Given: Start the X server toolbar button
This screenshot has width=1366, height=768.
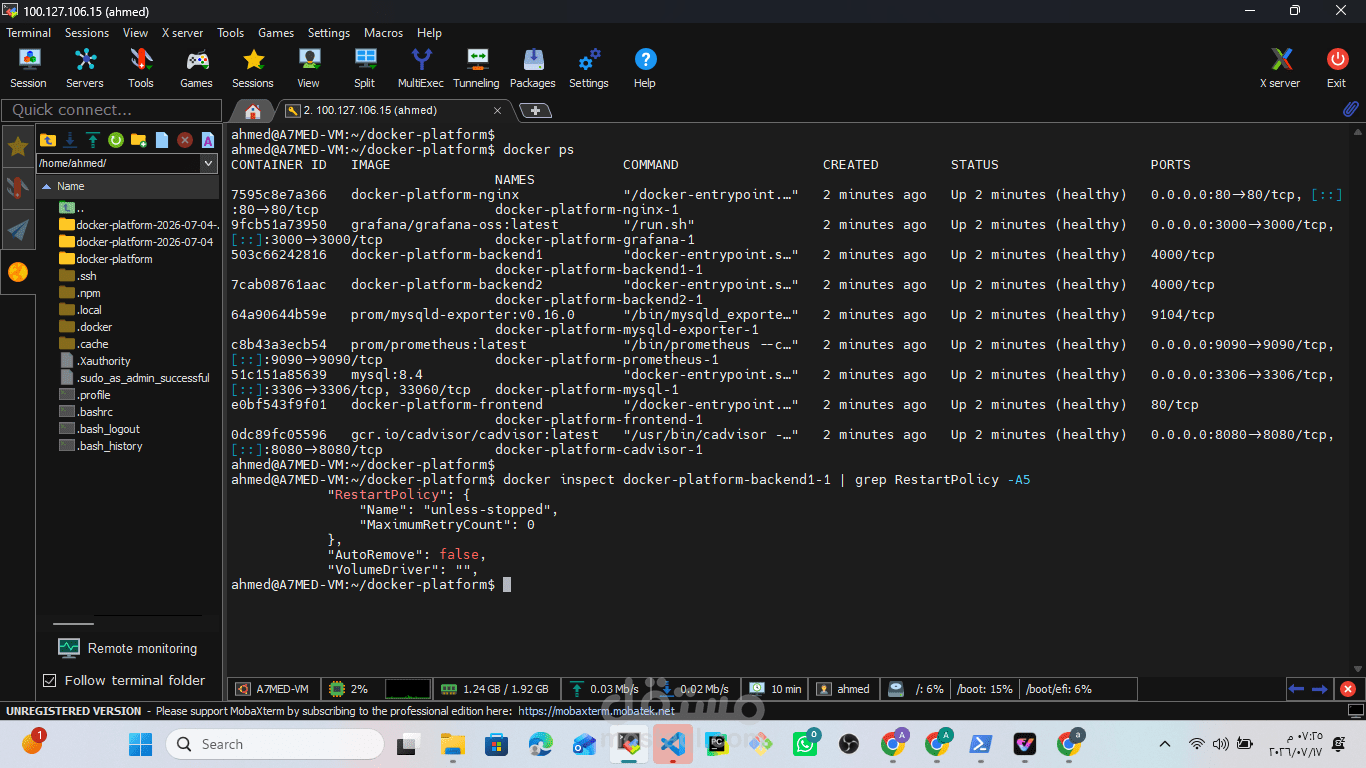Looking at the screenshot, I should (1280, 68).
